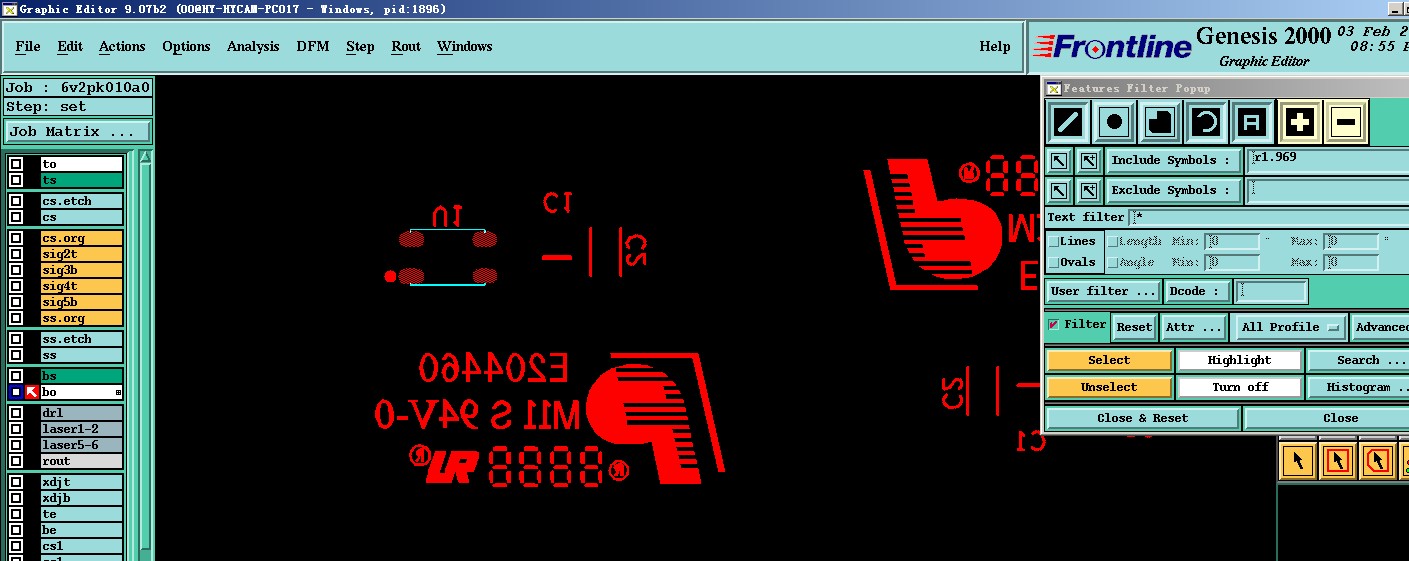Select the third arrow selection tool icon
The image size is (1409, 561).
pos(1376,461)
